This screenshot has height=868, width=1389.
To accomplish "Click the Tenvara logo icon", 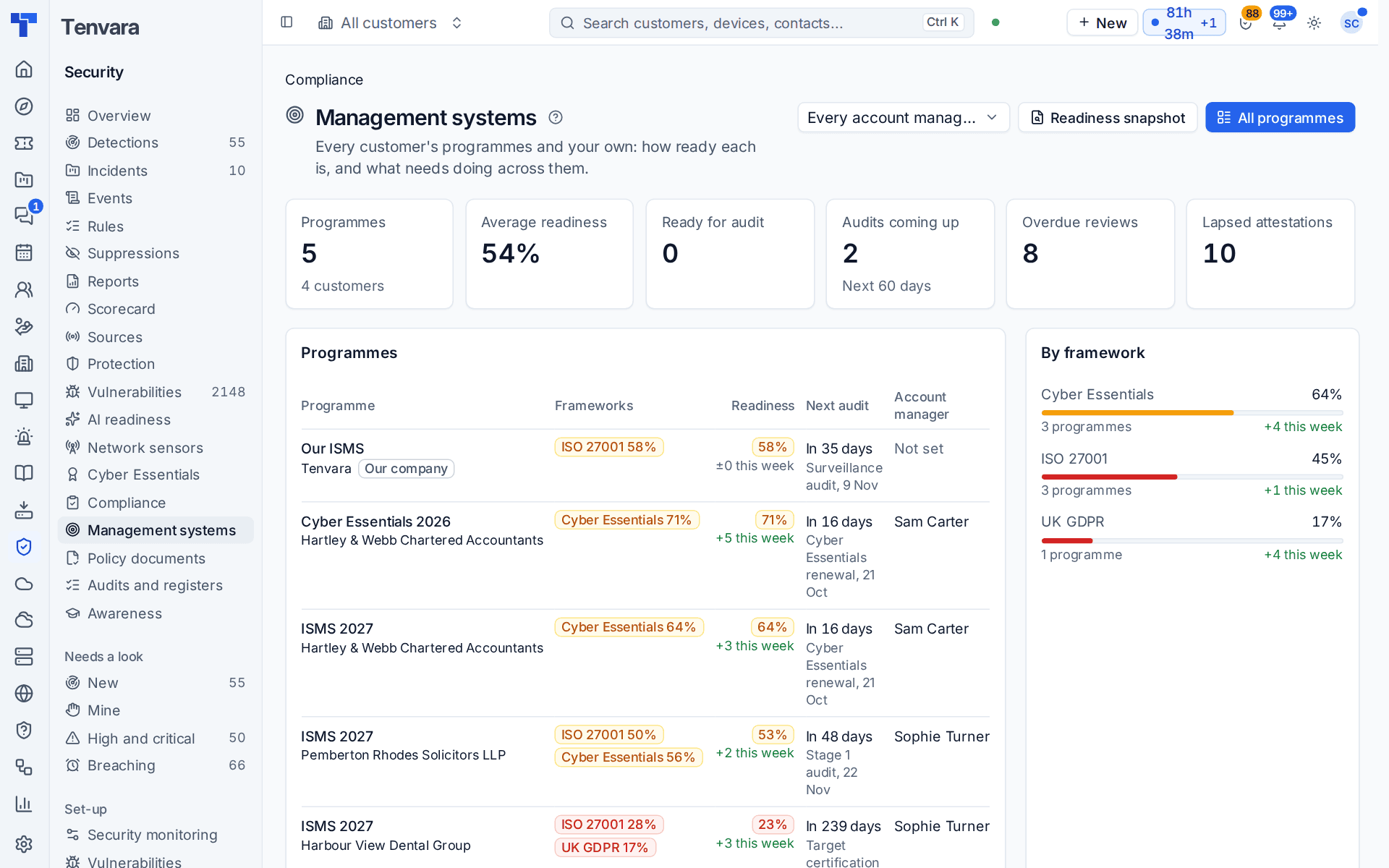I will [24, 24].
